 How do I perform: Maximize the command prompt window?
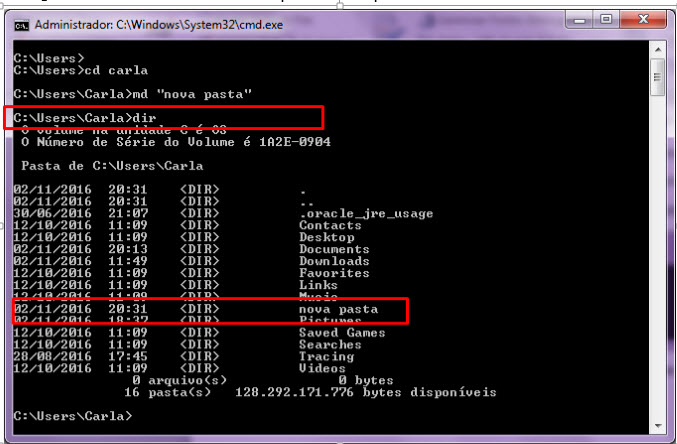point(606,20)
